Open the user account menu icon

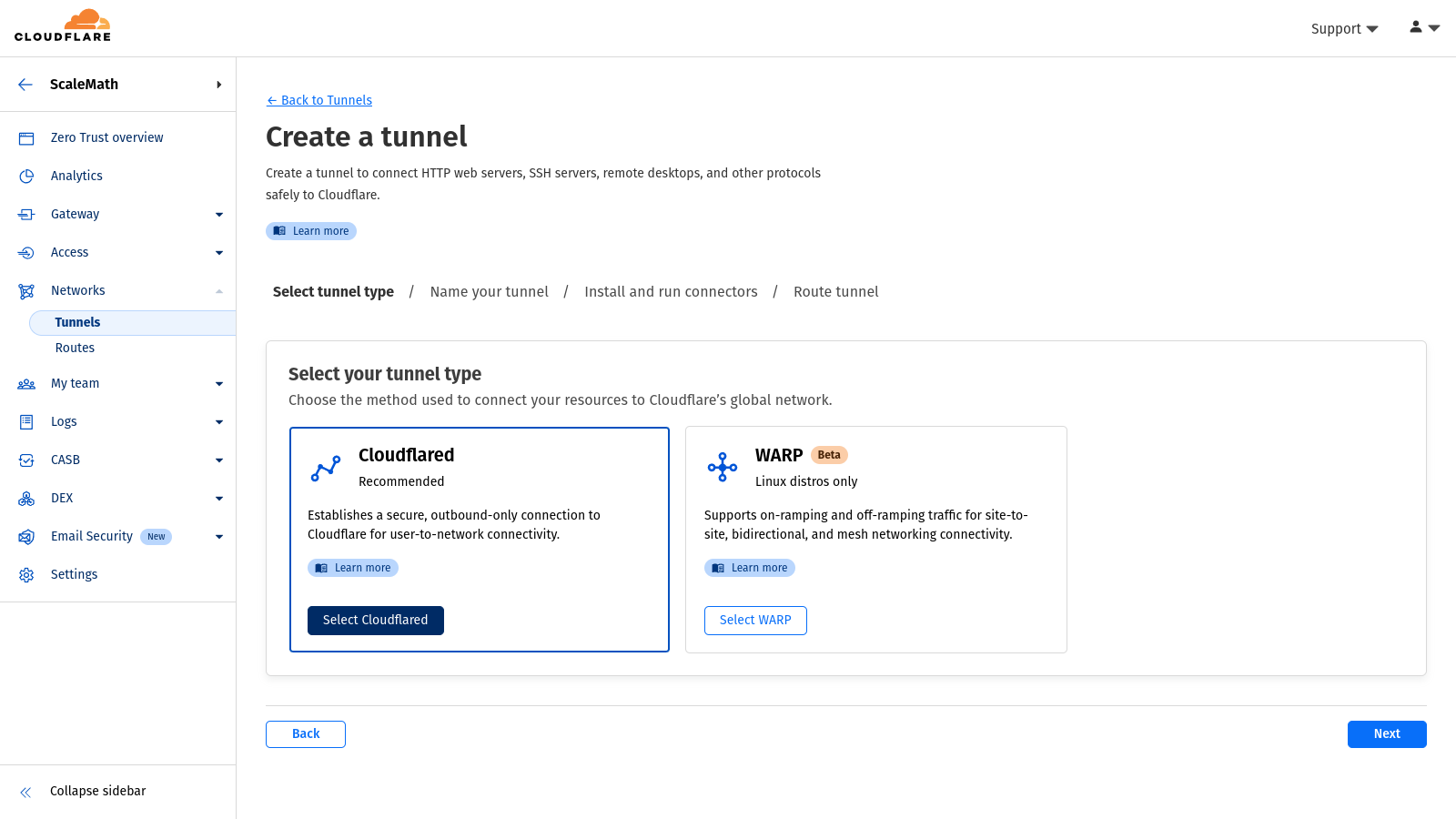pyautogui.click(x=1423, y=27)
